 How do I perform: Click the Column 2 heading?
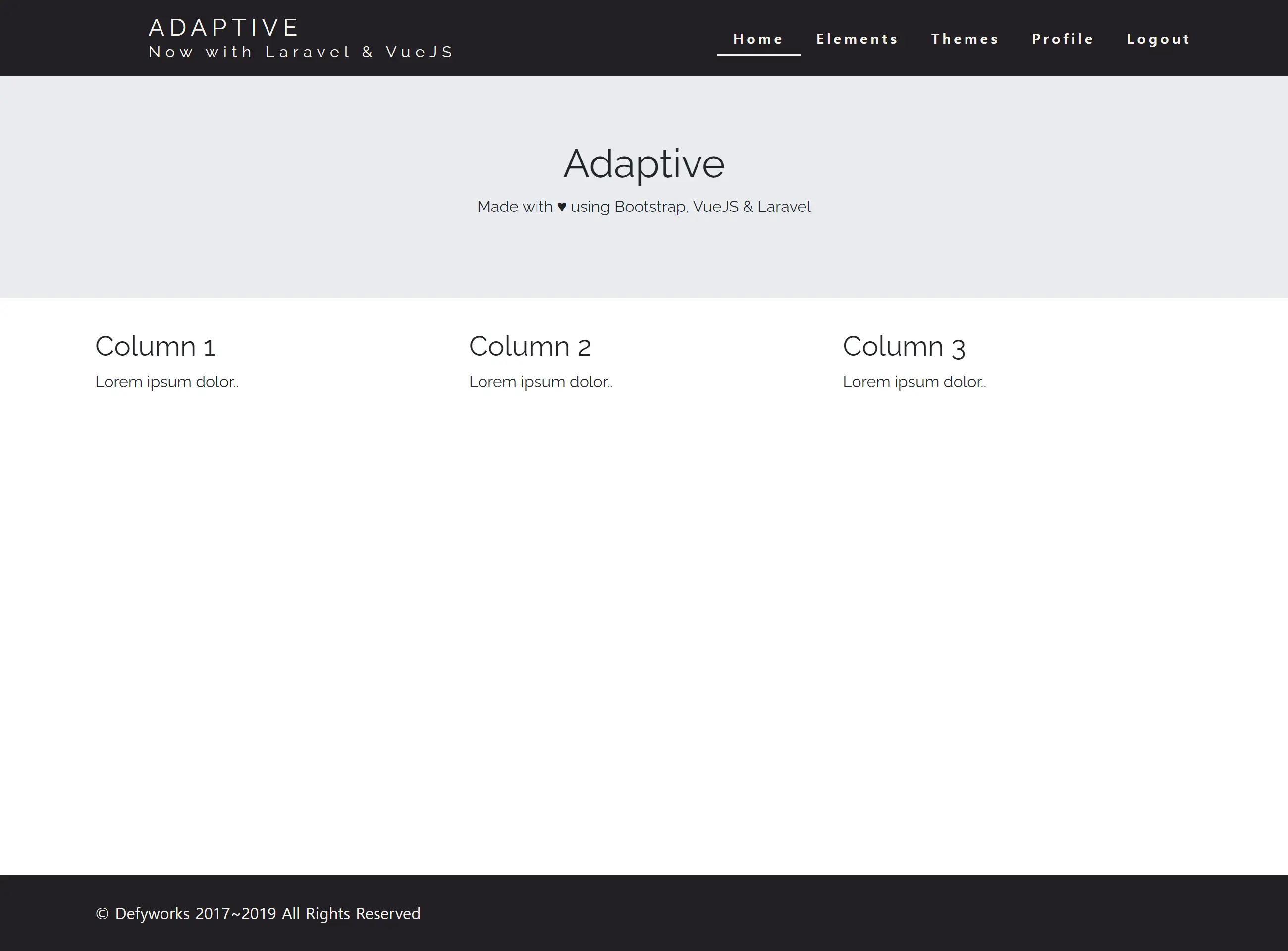point(530,346)
